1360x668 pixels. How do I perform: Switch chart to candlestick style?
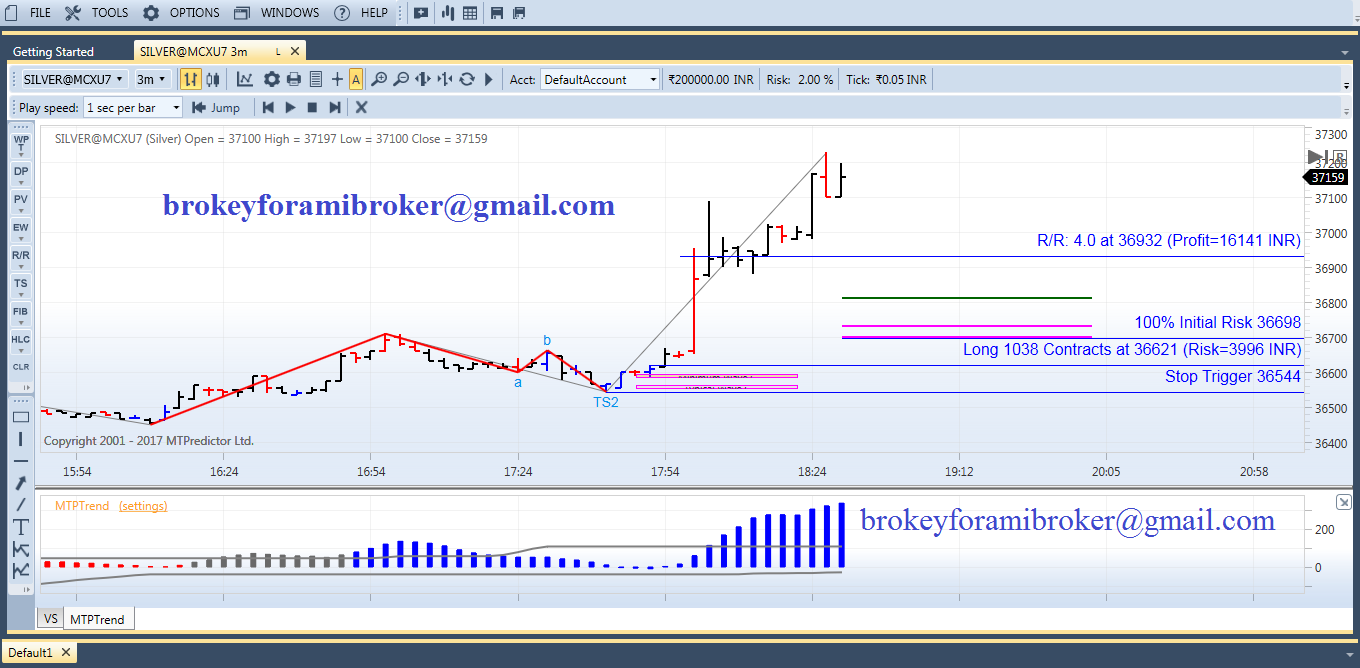point(214,79)
